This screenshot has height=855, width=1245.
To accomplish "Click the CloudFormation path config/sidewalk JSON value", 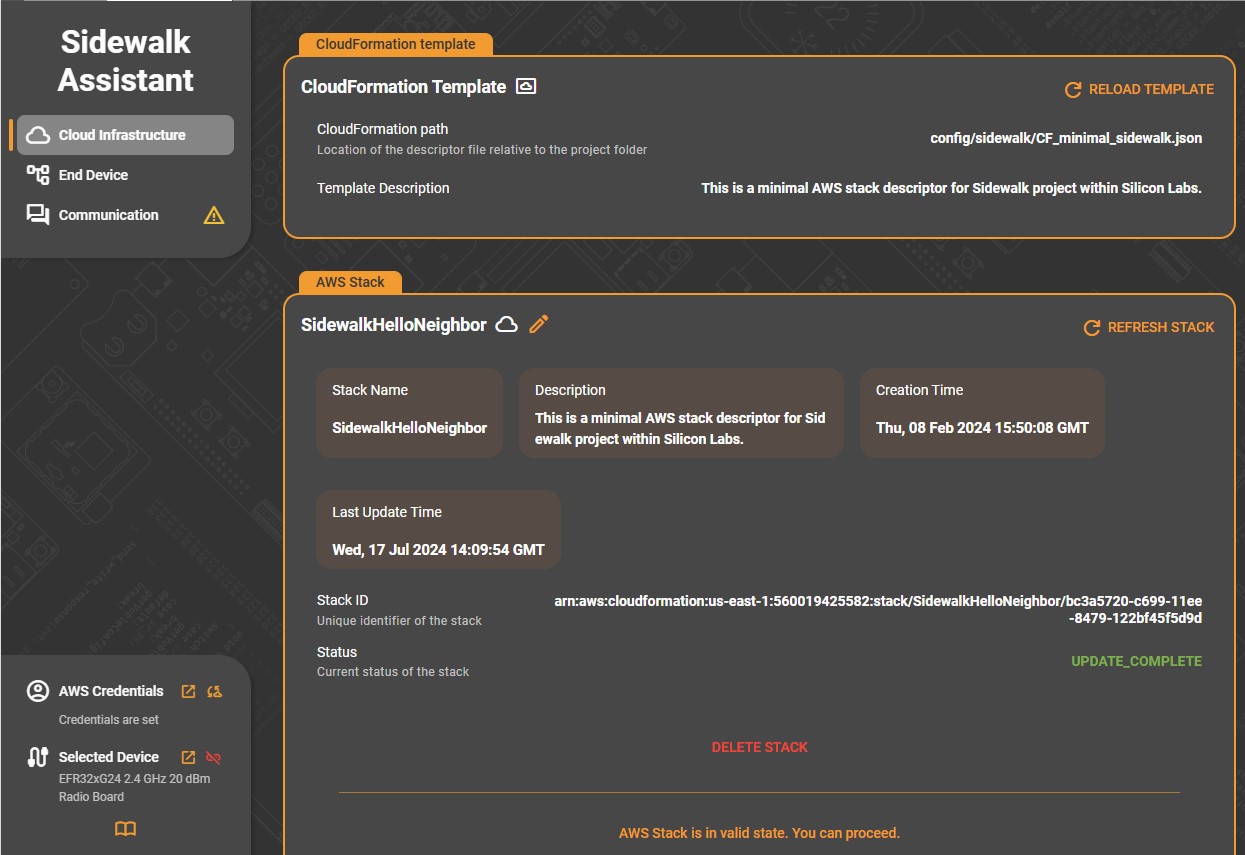I will coord(1066,138).
